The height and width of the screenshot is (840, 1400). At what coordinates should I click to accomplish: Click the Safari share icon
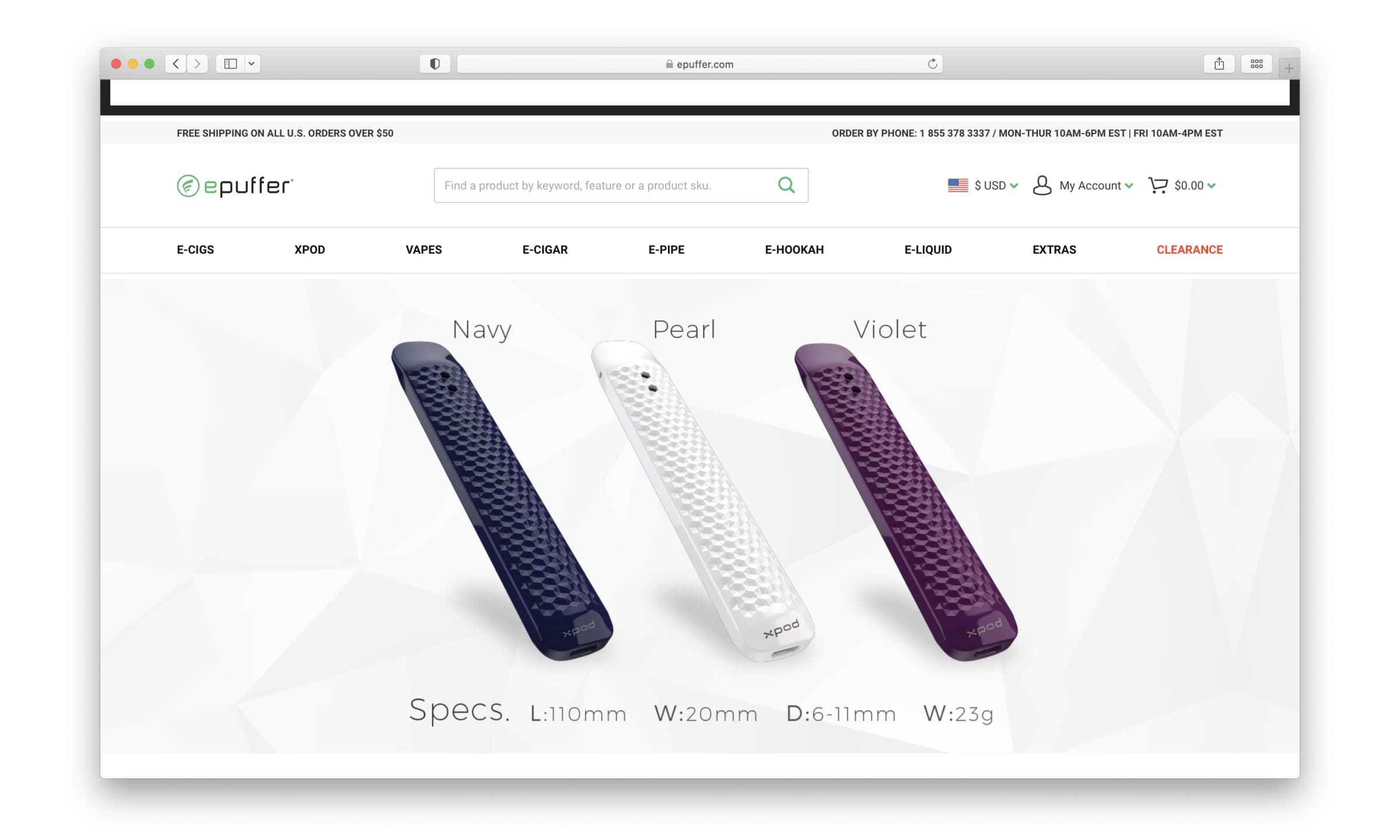click(x=1219, y=64)
